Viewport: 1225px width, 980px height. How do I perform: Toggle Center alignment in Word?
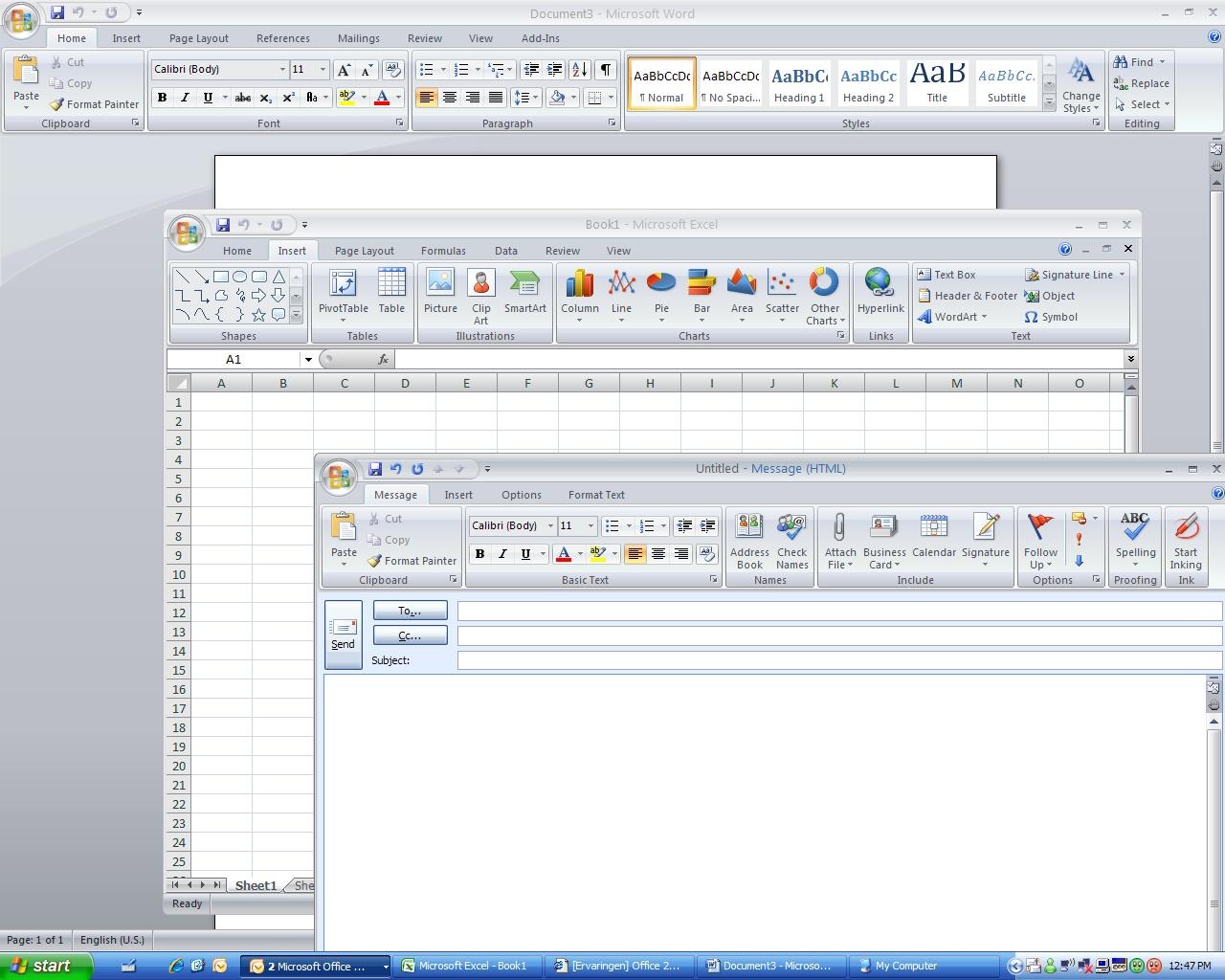click(x=449, y=98)
